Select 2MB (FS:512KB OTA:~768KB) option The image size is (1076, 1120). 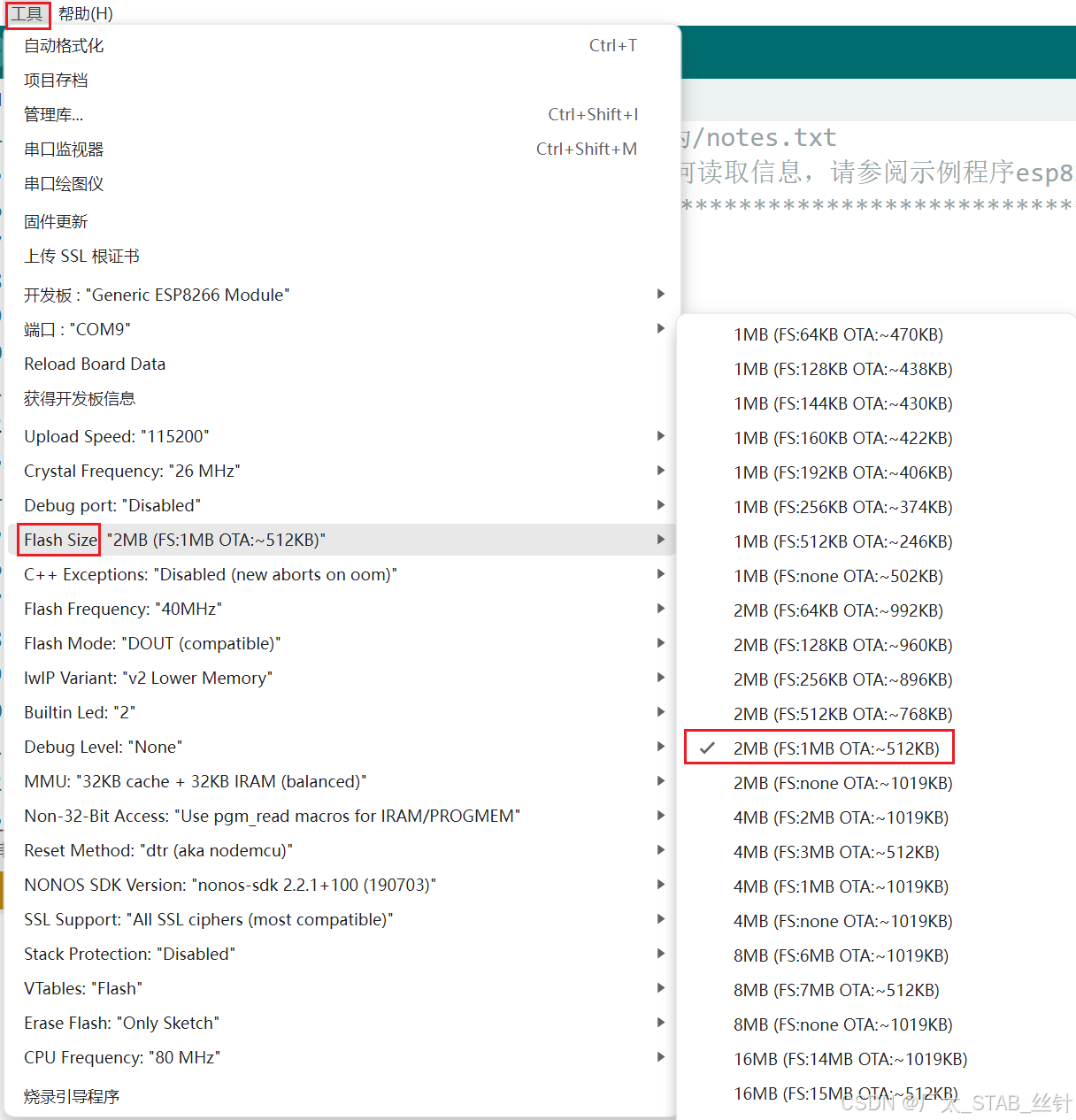pos(876,714)
